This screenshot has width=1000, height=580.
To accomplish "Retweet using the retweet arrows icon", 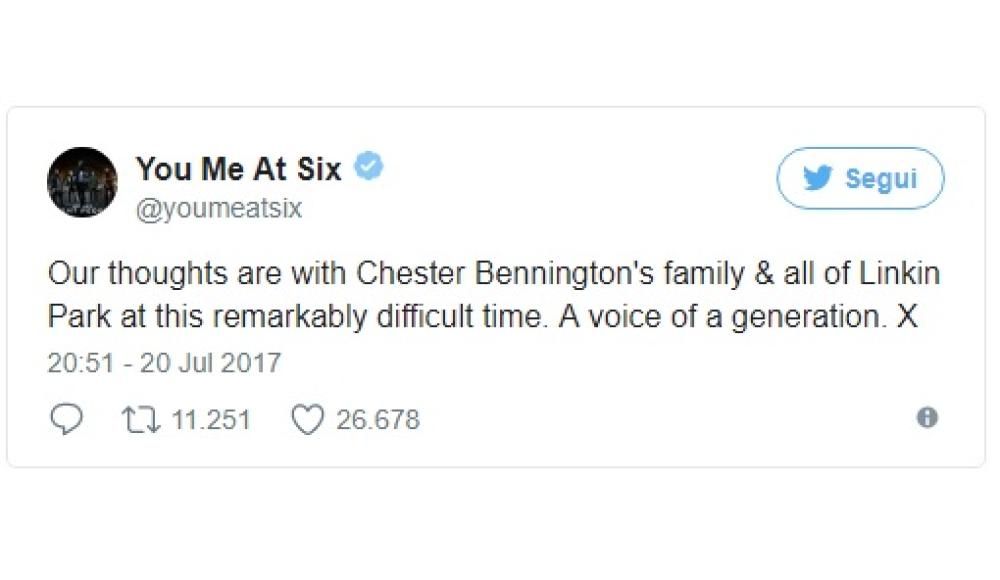I will coord(138,419).
